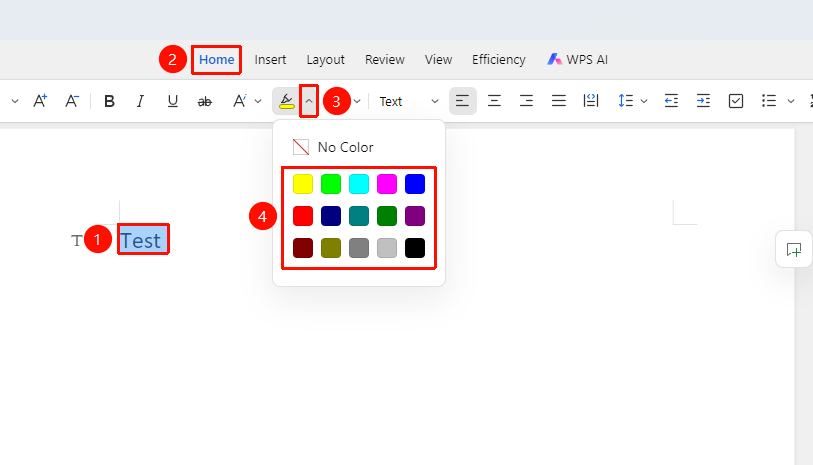Toggle italic formatting
Image resolution: width=813 pixels, height=465 pixels.
[141, 101]
